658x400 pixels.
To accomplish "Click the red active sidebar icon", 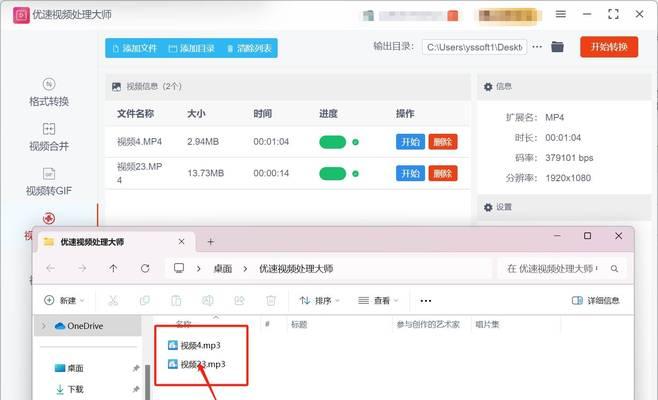I will [49, 218].
